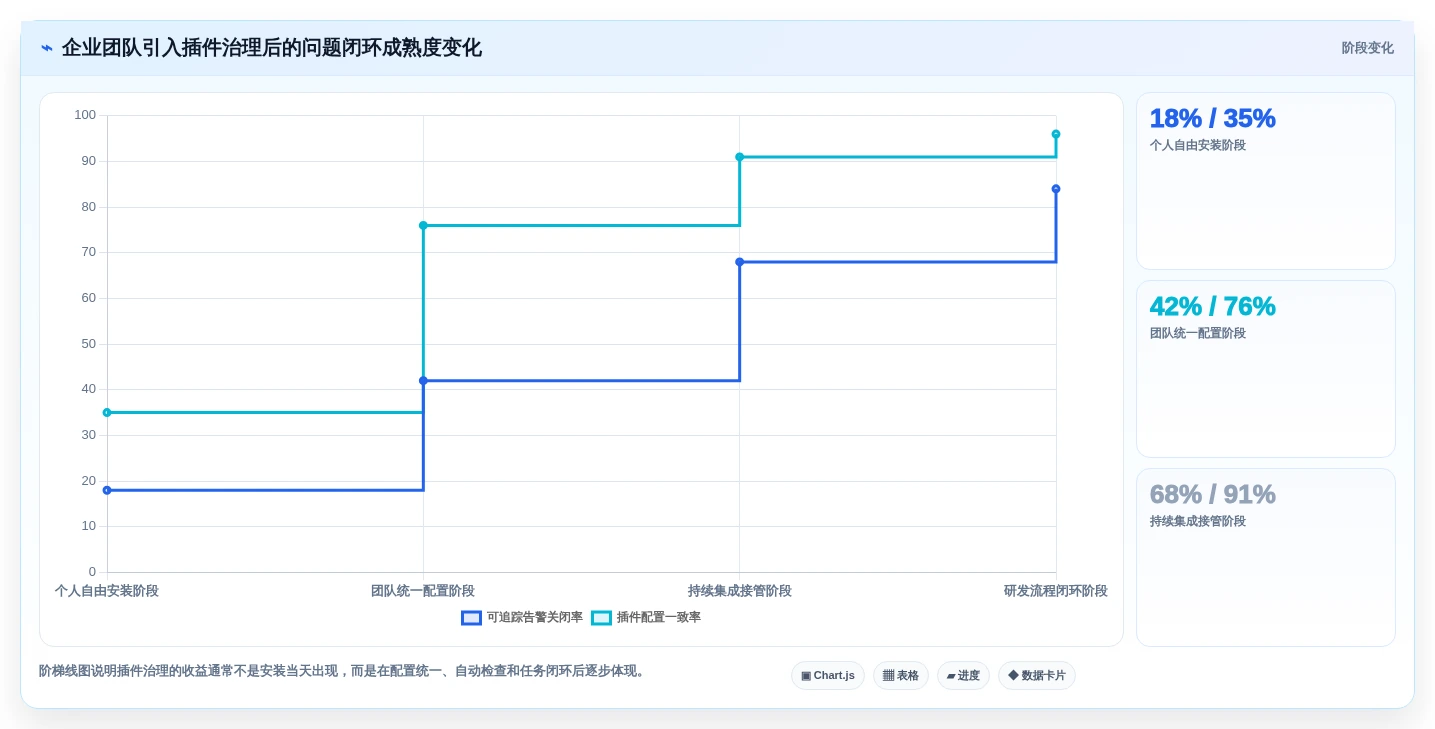Click blue data point at 研发流程闭环阶段 value 84
This screenshot has height=729, width=1435.
pos(1056,189)
